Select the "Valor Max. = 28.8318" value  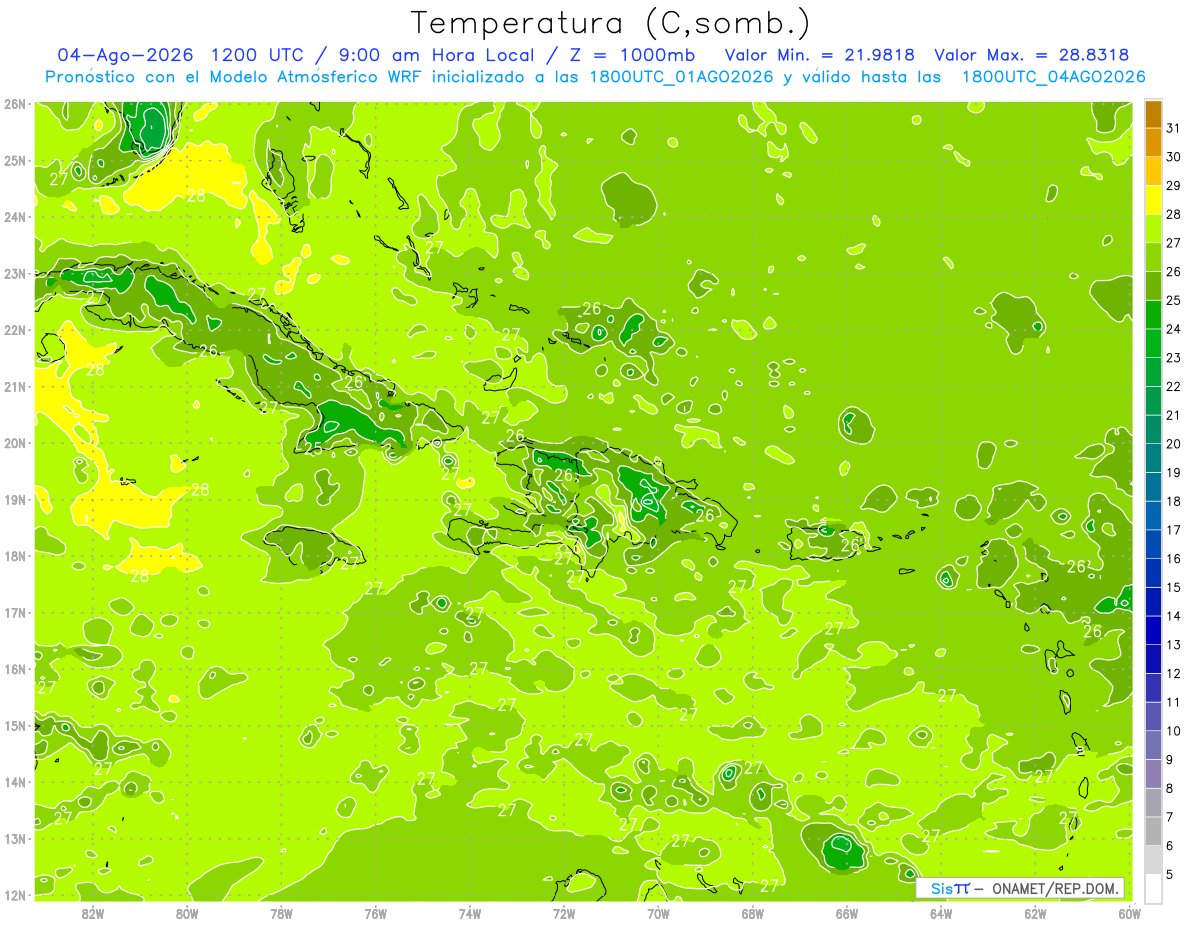(x=1032, y=55)
